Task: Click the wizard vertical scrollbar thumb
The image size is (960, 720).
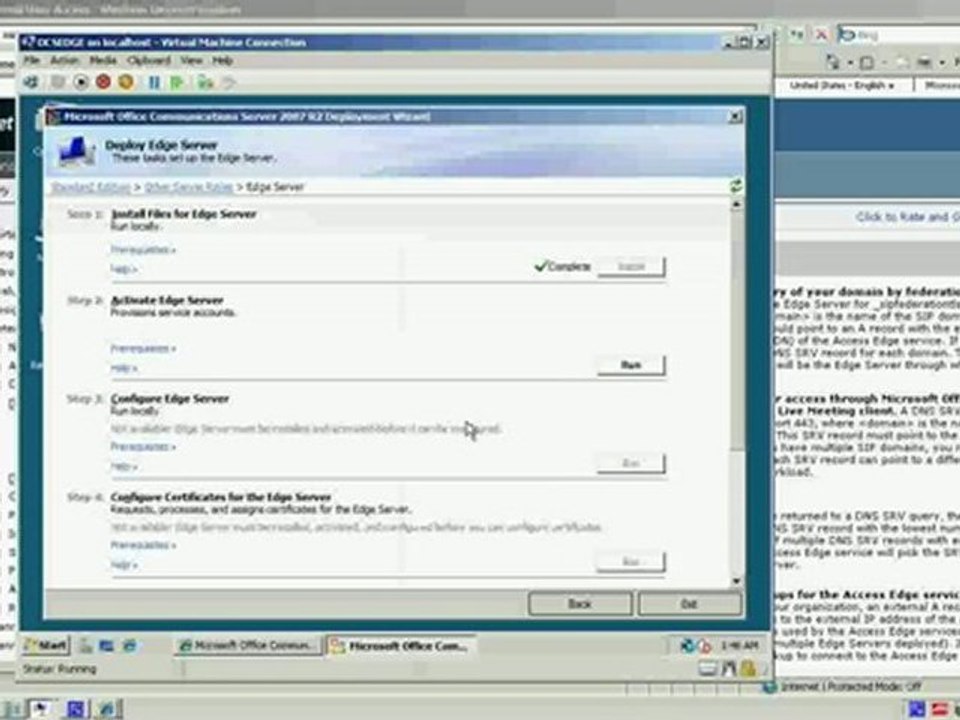Action: click(737, 331)
